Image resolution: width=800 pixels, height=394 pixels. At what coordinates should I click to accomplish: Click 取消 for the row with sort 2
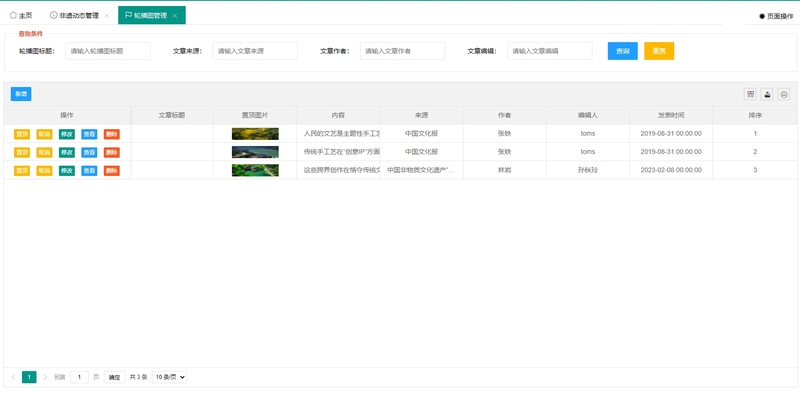44,152
